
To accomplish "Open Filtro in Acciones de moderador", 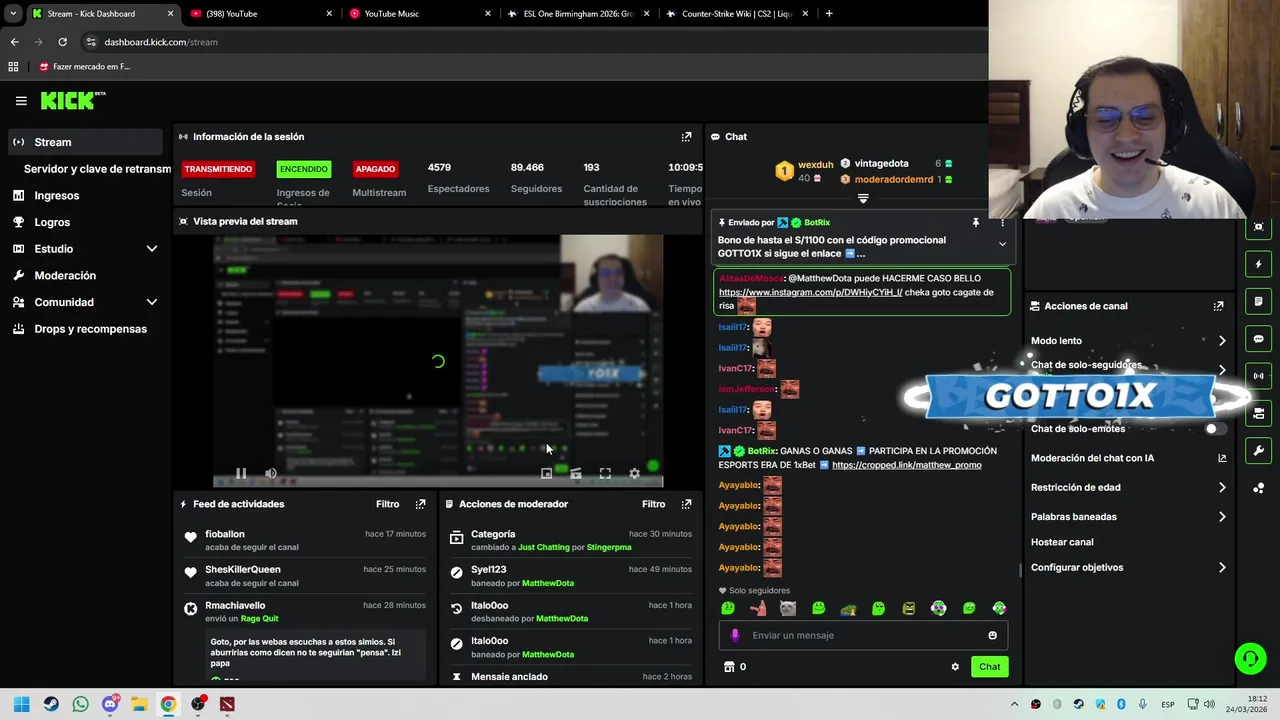I will coord(653,504).
